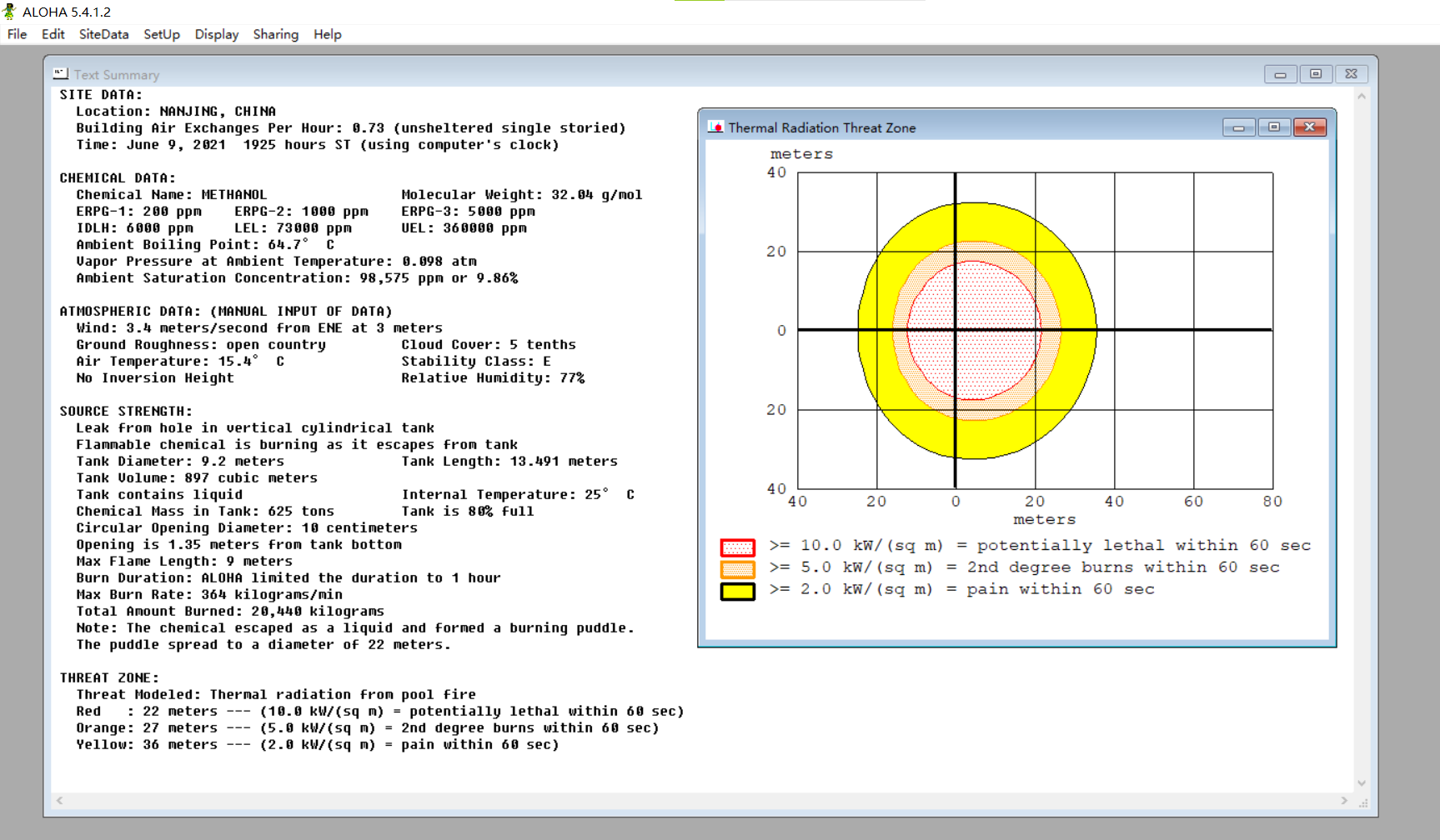
Task: Click the THREAT ZONE heading
Action: [x=109, y=678]
